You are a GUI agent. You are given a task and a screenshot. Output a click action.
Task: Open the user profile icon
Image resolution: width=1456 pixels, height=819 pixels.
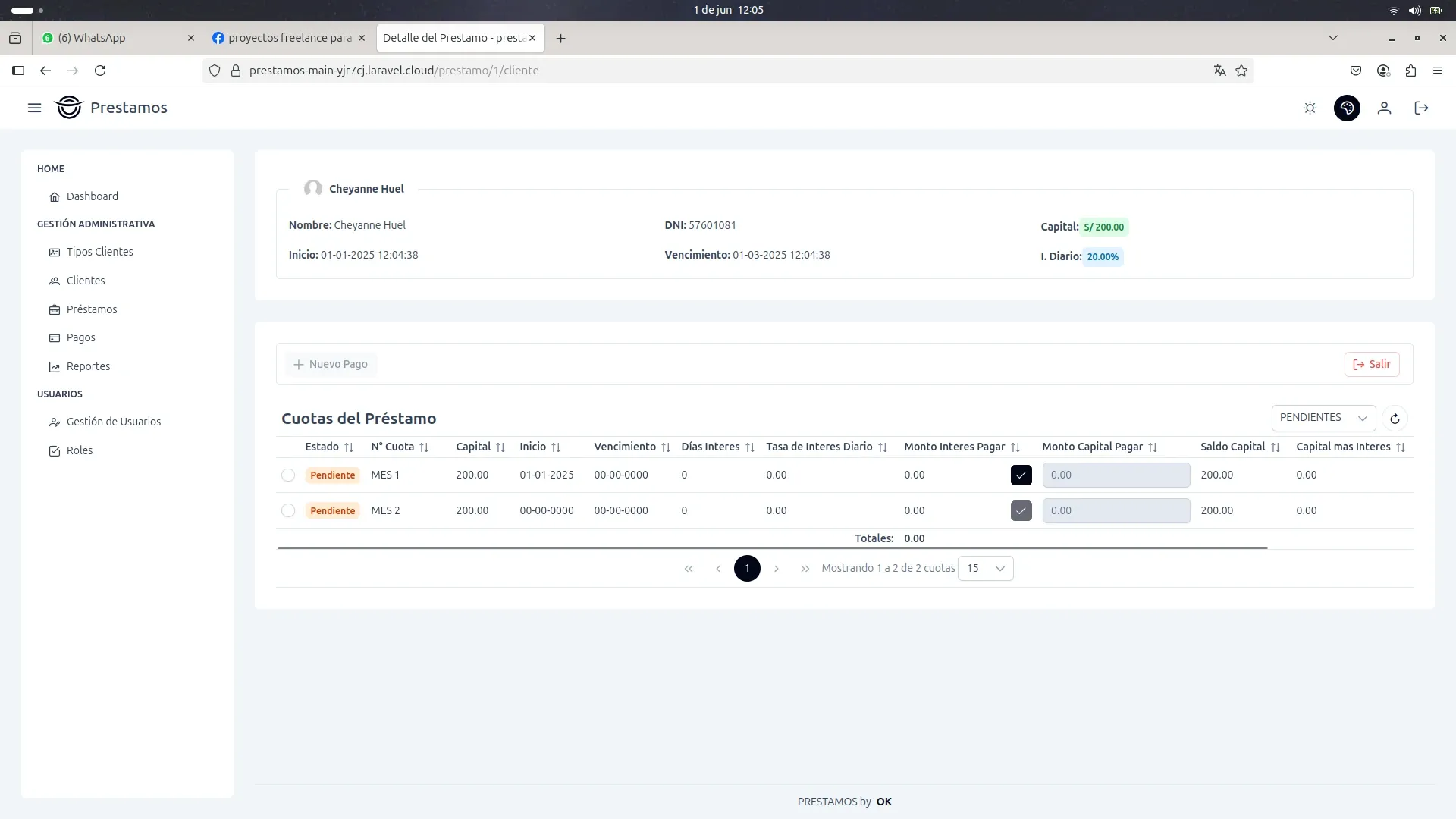1384,108
